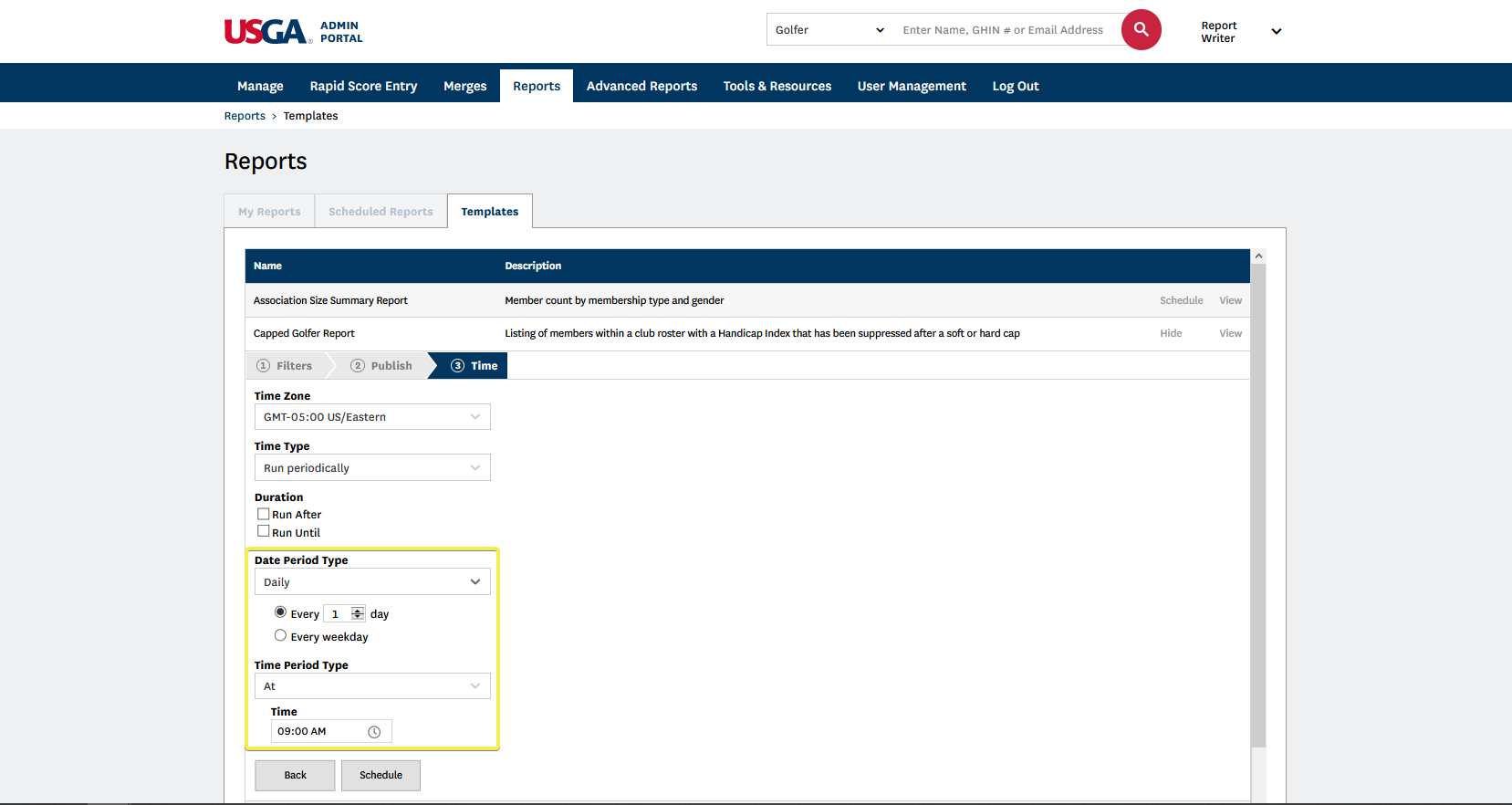Click the USGA Admin Portal logo
Screen dimensions: 1512x805
(294, 32)
